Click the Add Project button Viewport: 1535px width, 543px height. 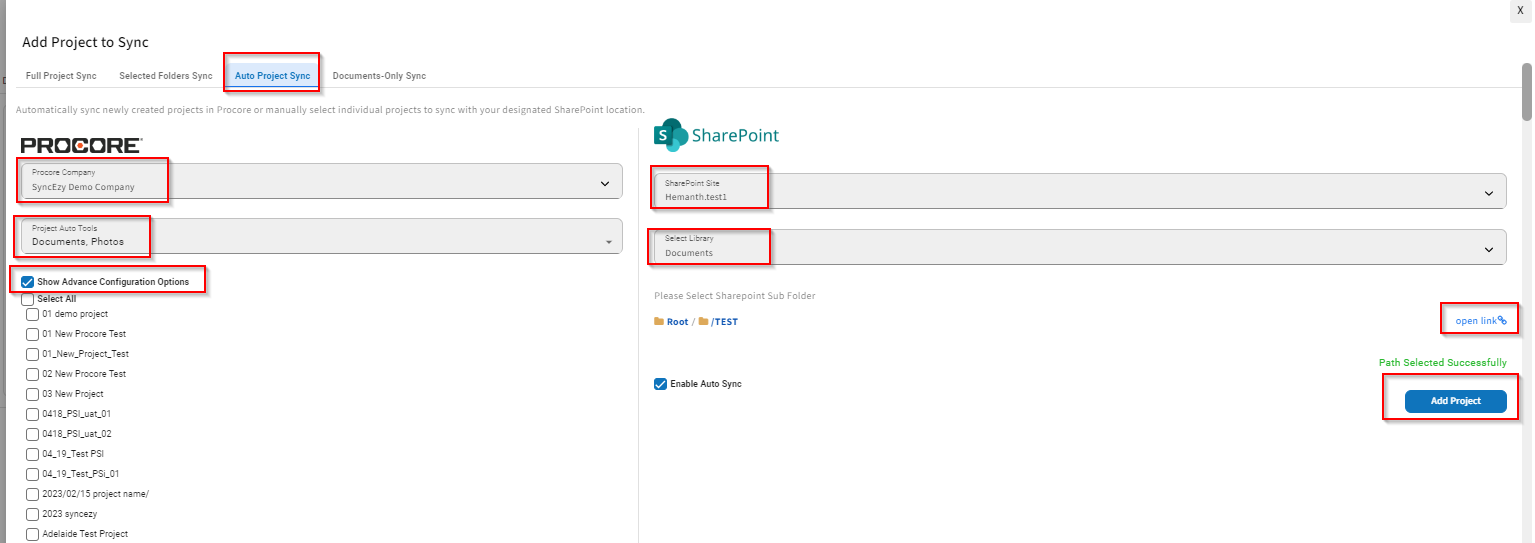(1455, 401)
